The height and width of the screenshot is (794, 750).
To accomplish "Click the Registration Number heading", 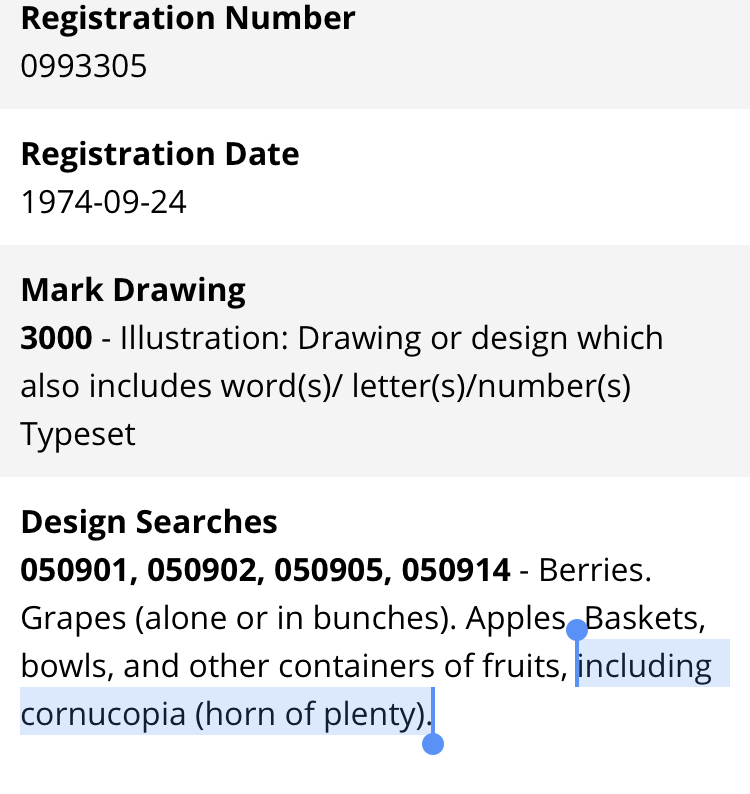I will point(188,18).
